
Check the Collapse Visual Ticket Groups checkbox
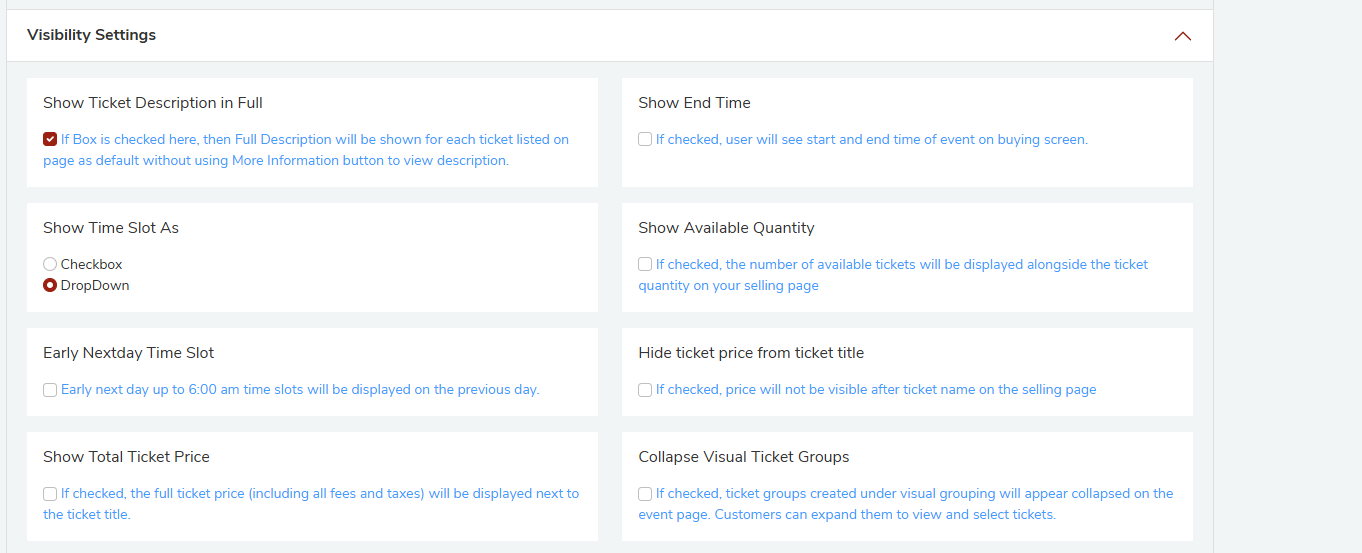coord(645,493)
